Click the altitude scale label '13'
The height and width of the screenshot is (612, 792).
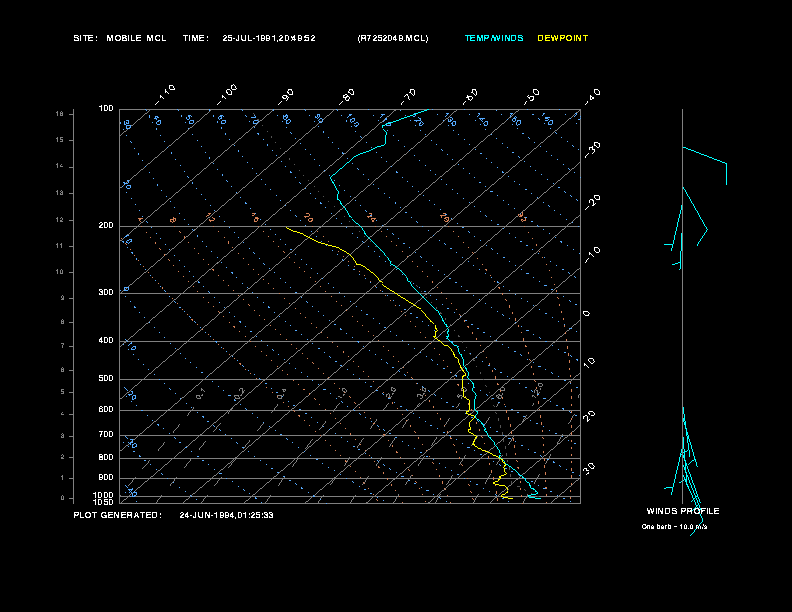[60, 193]
